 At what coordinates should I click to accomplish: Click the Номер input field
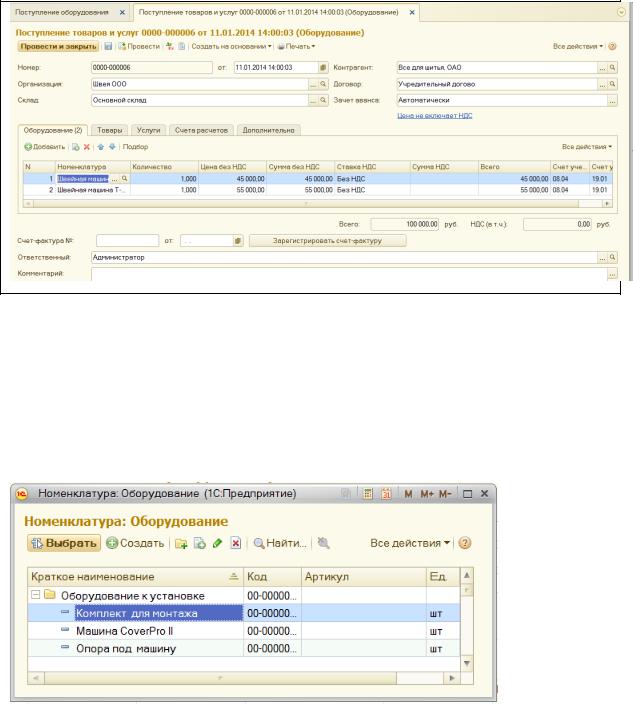tap(151, 67)
